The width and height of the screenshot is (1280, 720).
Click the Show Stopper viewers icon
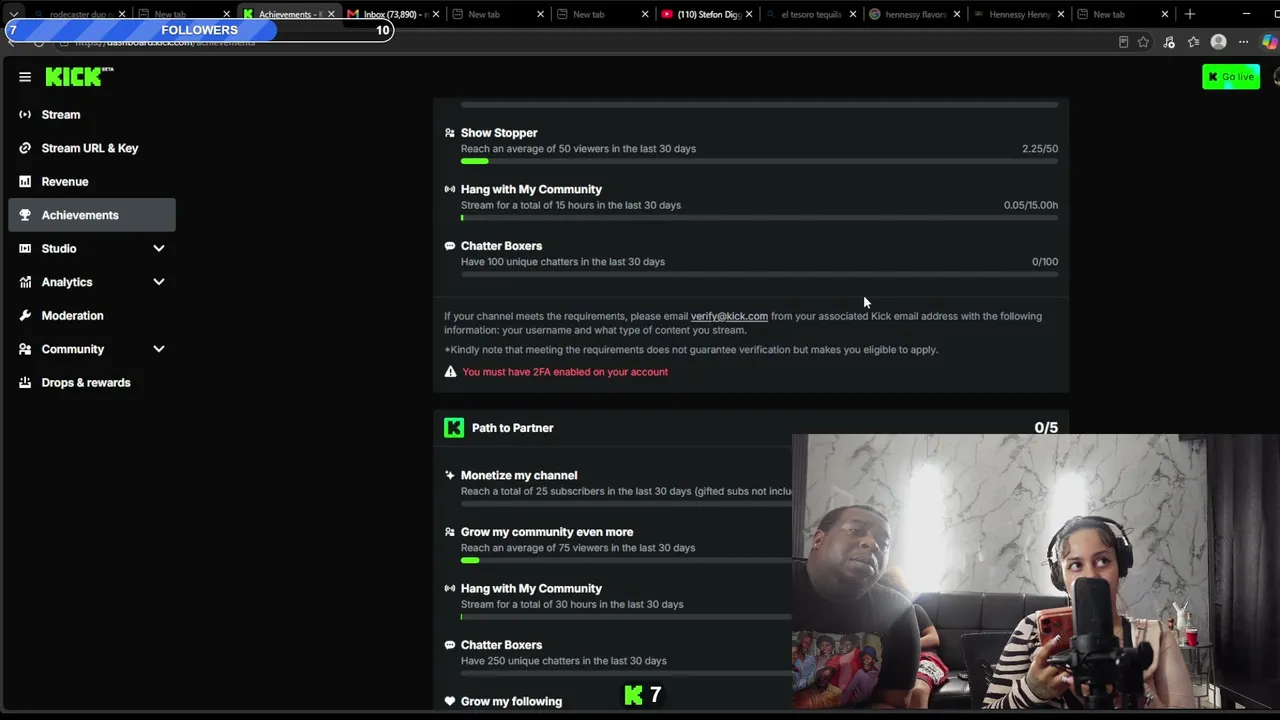(x=450, y=133)
